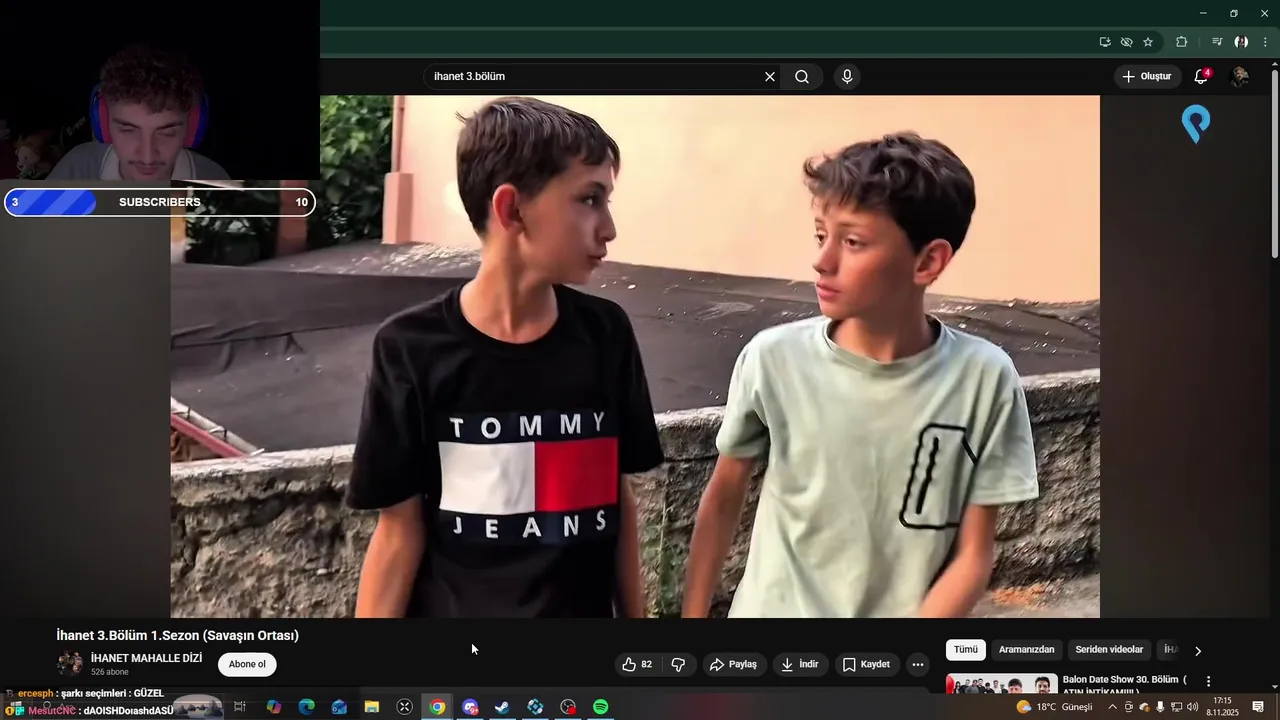
Task: Open taskbar clock 17:15
Action: (1222, 701)
